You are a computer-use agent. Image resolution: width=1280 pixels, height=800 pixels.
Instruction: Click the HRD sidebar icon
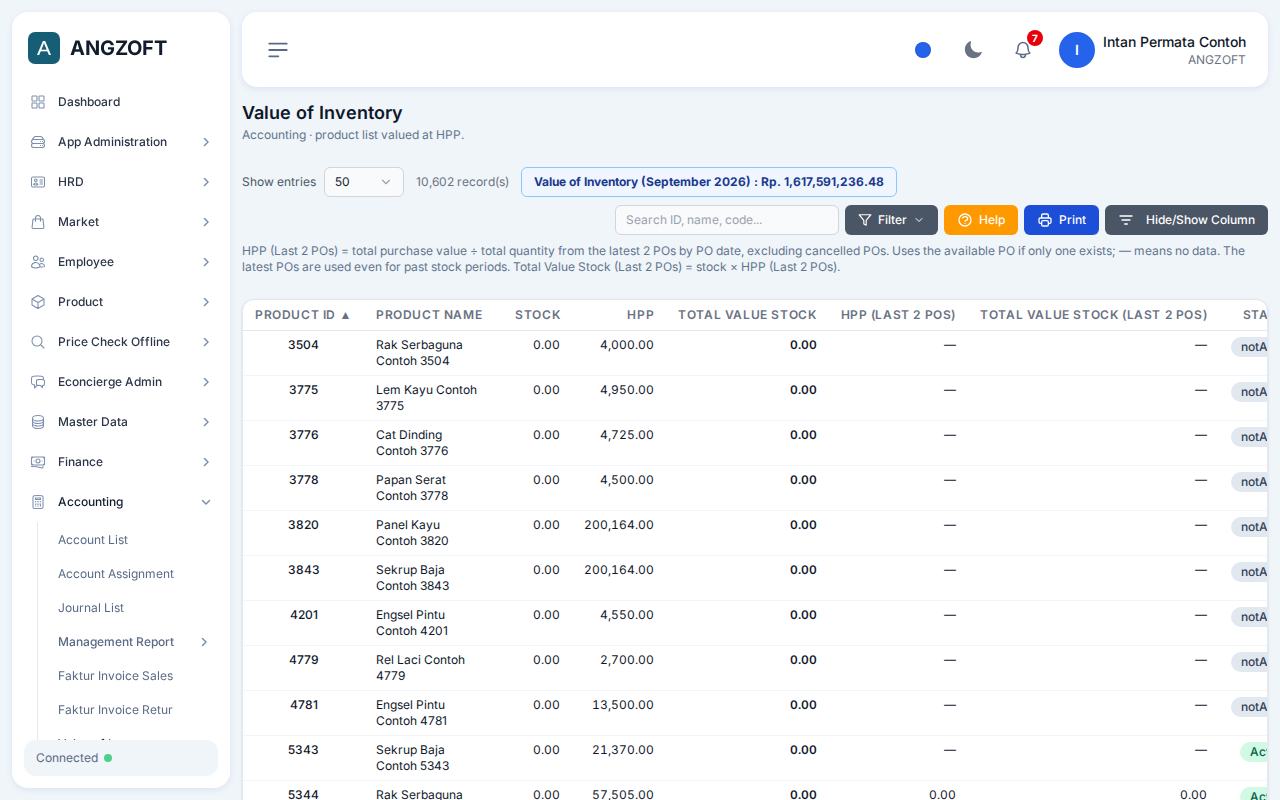(x=38, y=182)
